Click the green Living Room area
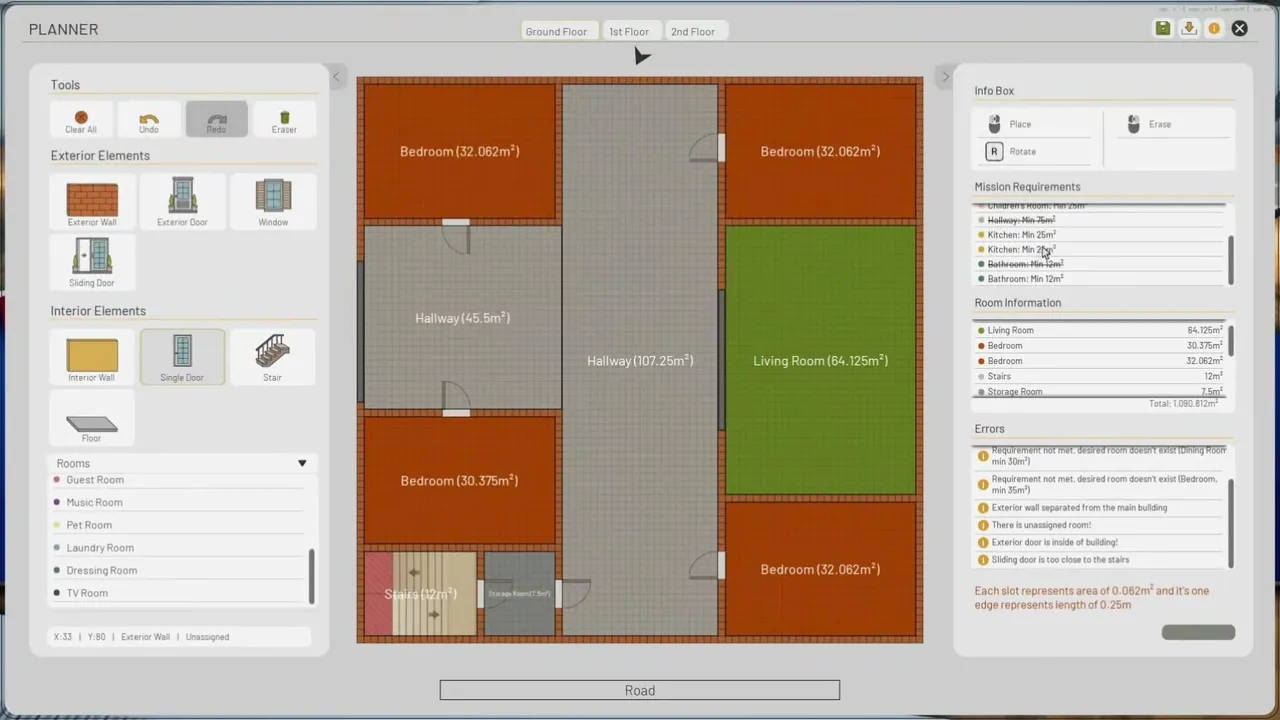 pyautogui.click(x=820, y=360)
